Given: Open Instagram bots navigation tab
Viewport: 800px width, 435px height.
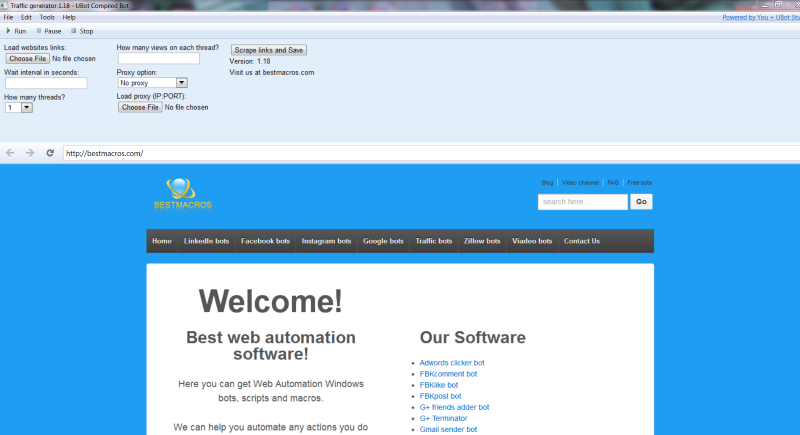Looking at the screenshot, I should pos(326,241).
